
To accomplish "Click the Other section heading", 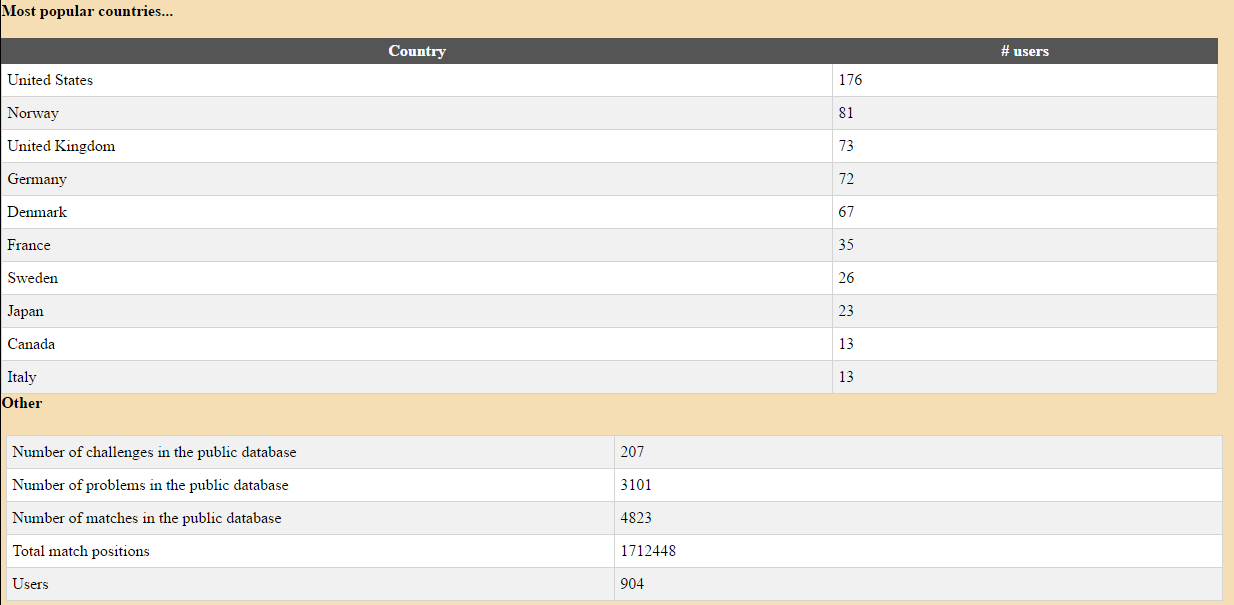I will click(22, 403).
